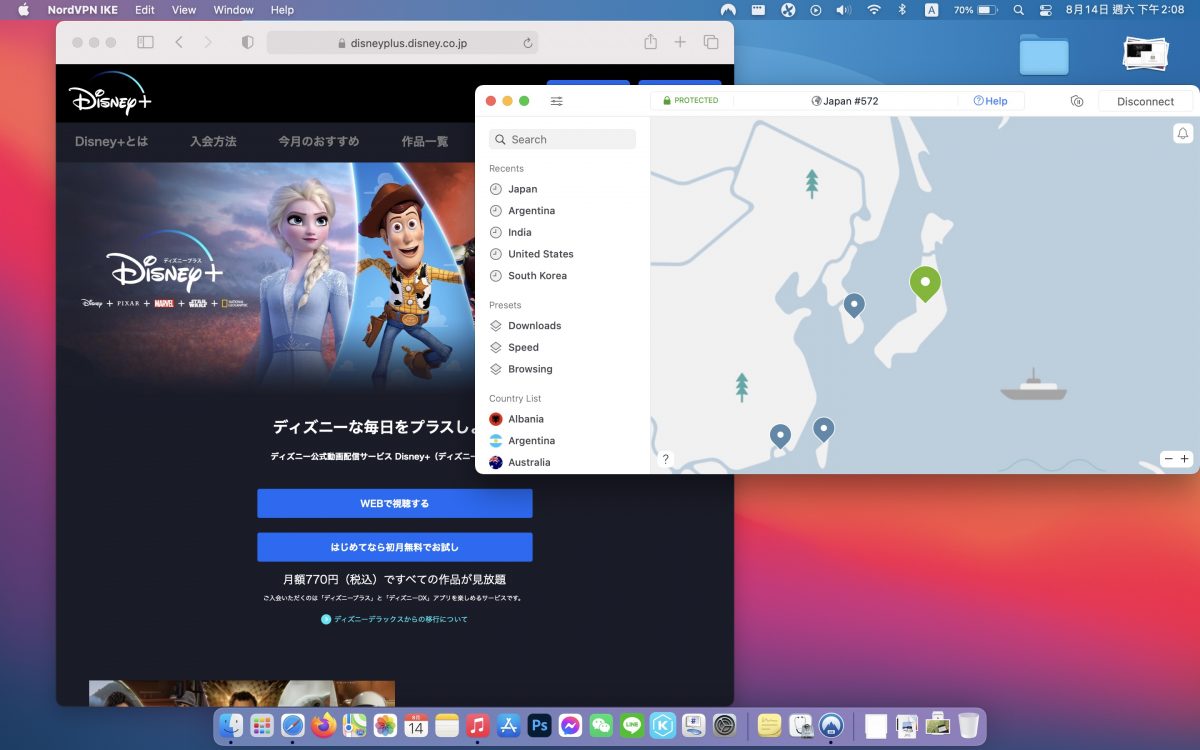Viewport: 1200px width, 750px height.
Task: Click the Disconnect button in NordVPN
Action: (x=1145, y=101)
